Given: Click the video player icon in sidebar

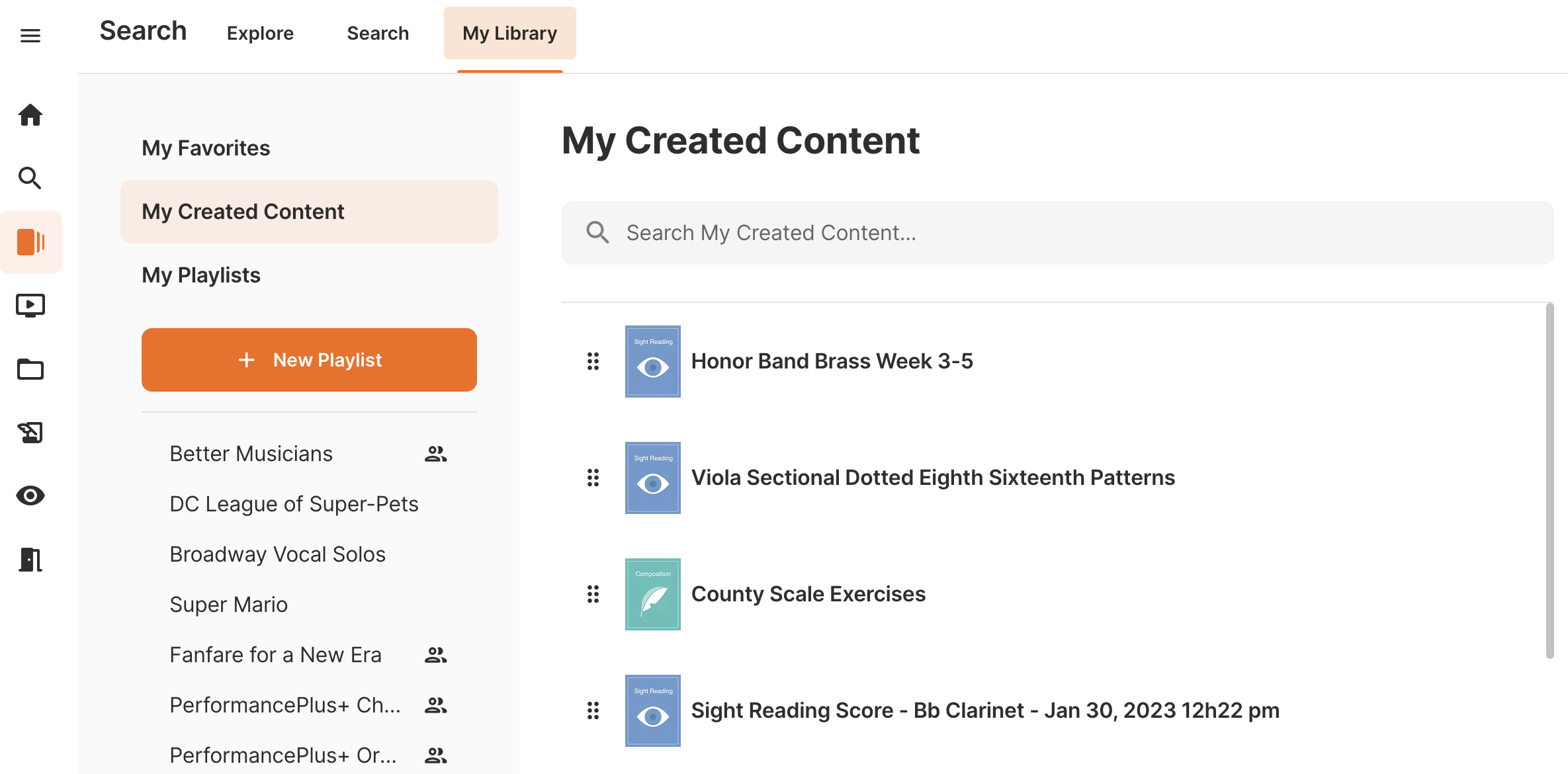Looking at the screenshot, I should pos(30,306).
